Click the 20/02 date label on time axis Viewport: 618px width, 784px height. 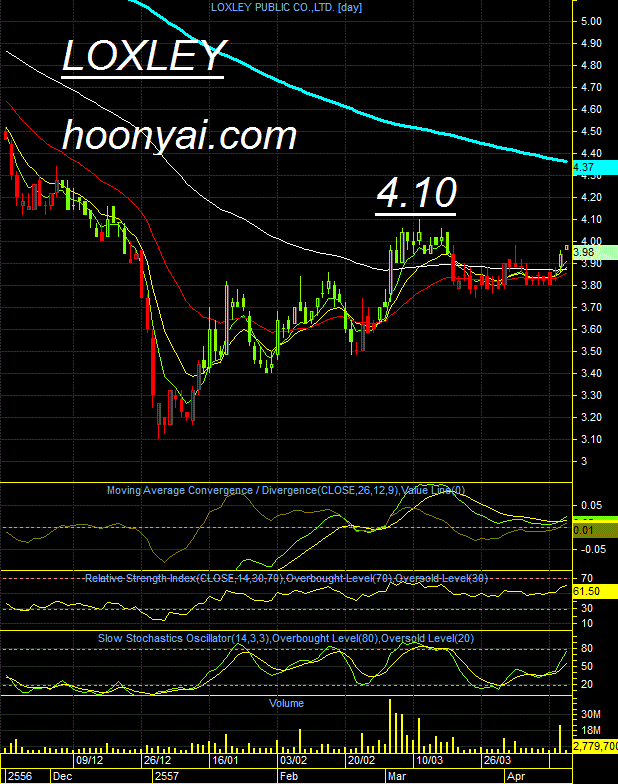(x=361, y=760)
